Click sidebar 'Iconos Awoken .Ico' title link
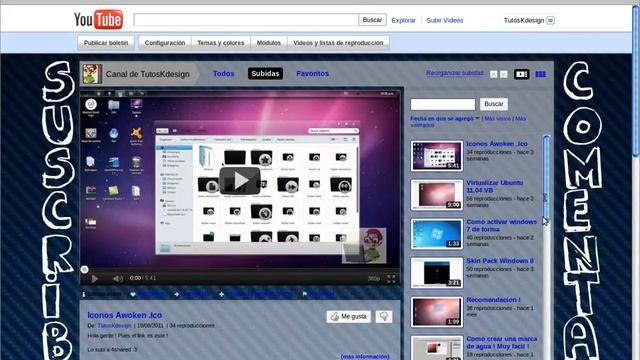This screenshot has width=640, height=360. pos(497,144)
